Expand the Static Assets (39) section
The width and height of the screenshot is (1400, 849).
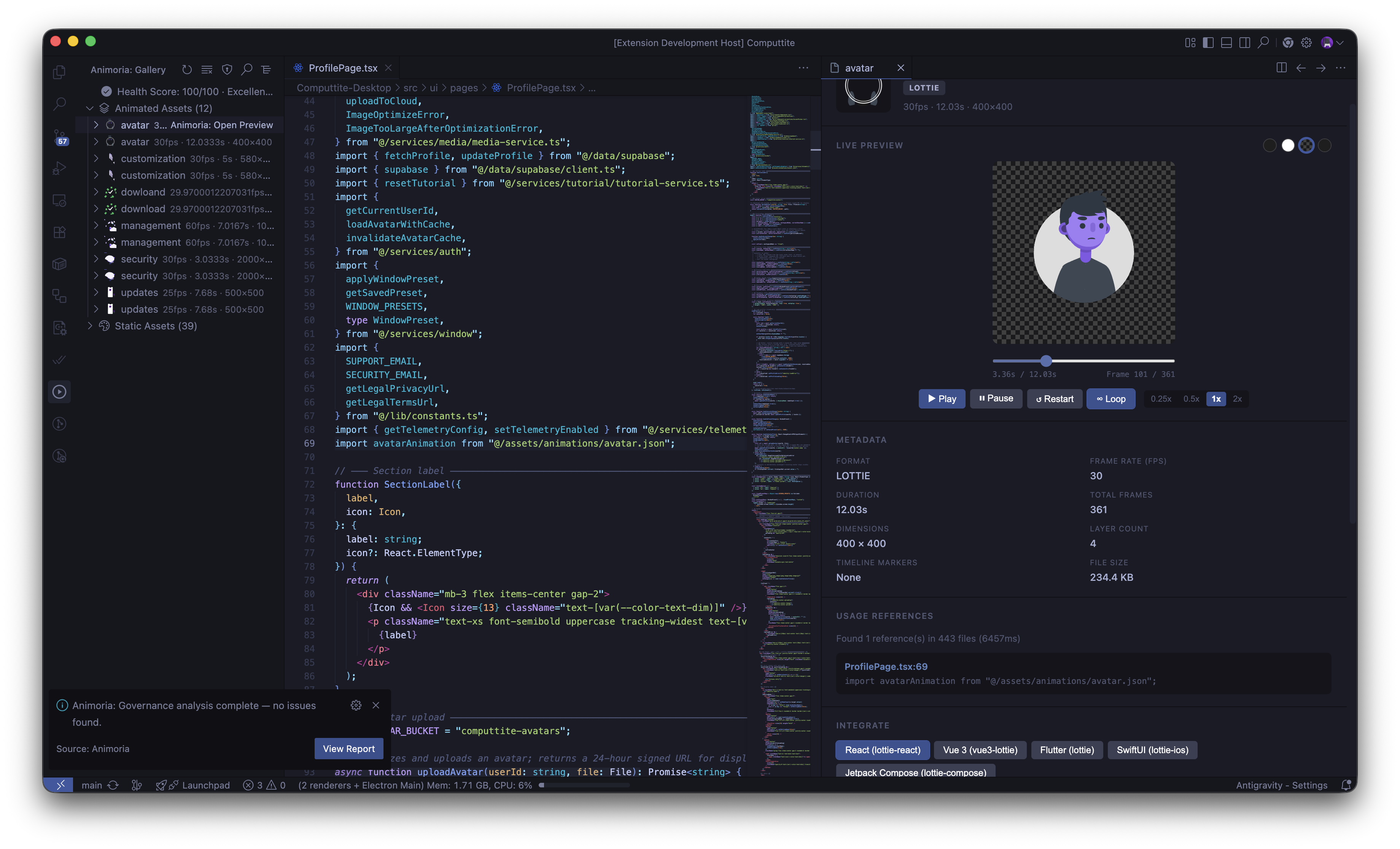point(90,326)
